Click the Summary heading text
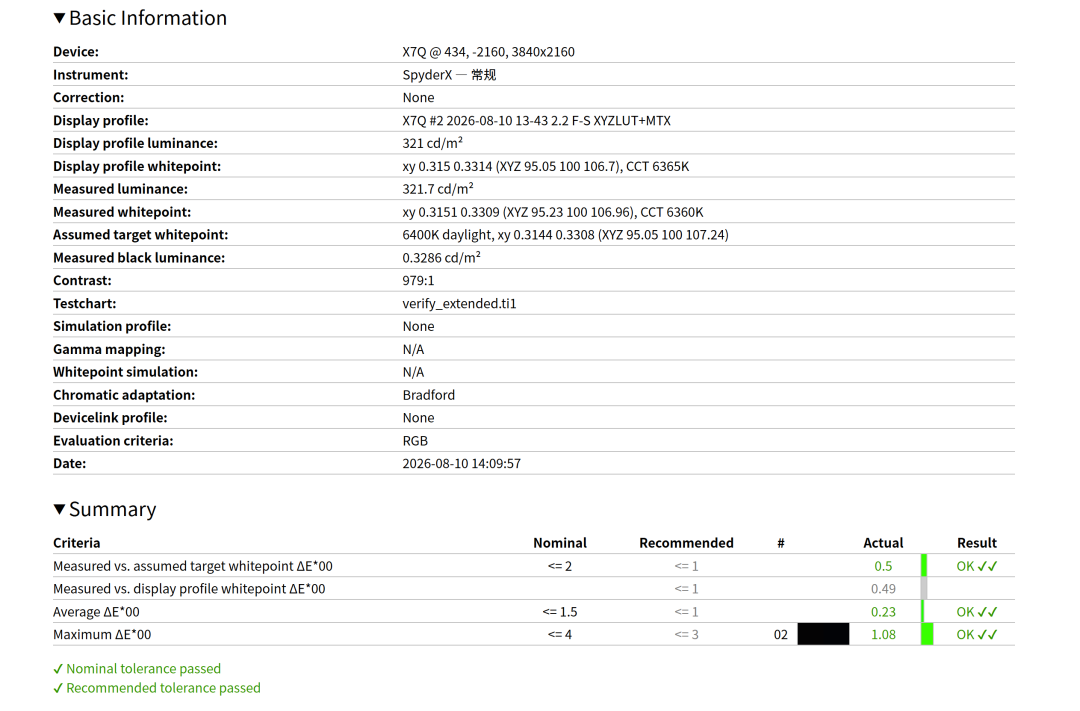The width and height of the screenshot is (1080, 711). [x=113, y=509]
